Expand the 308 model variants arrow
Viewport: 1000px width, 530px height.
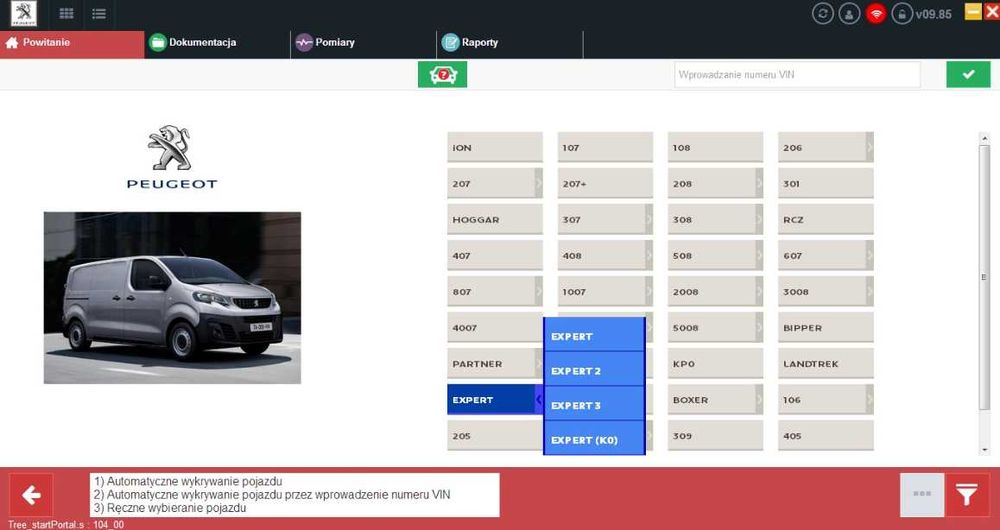760,219
